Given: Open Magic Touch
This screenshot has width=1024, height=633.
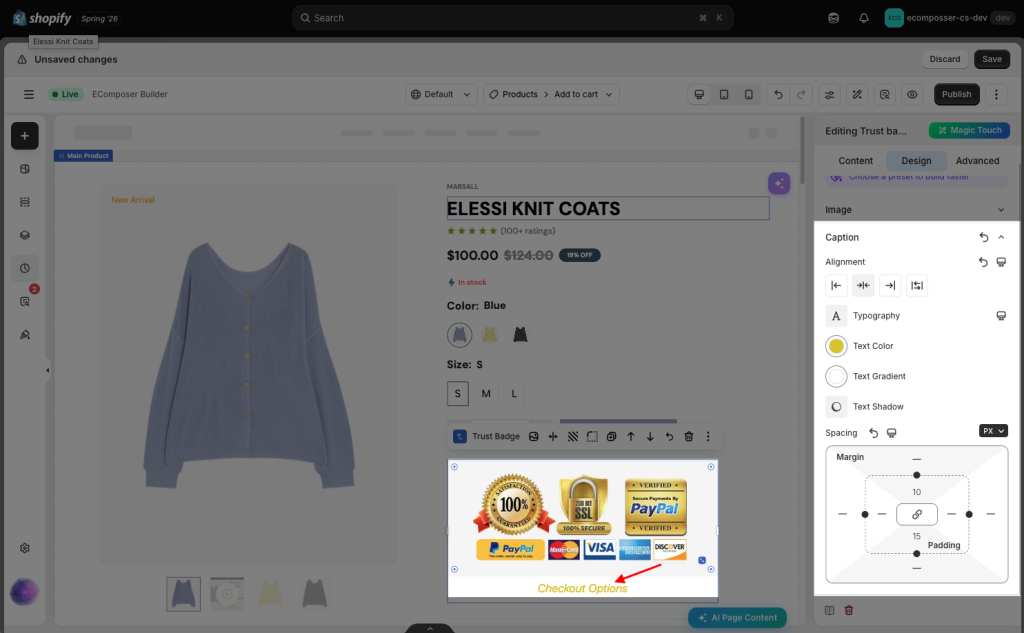Looking at the screenshot, I should 969,130.
